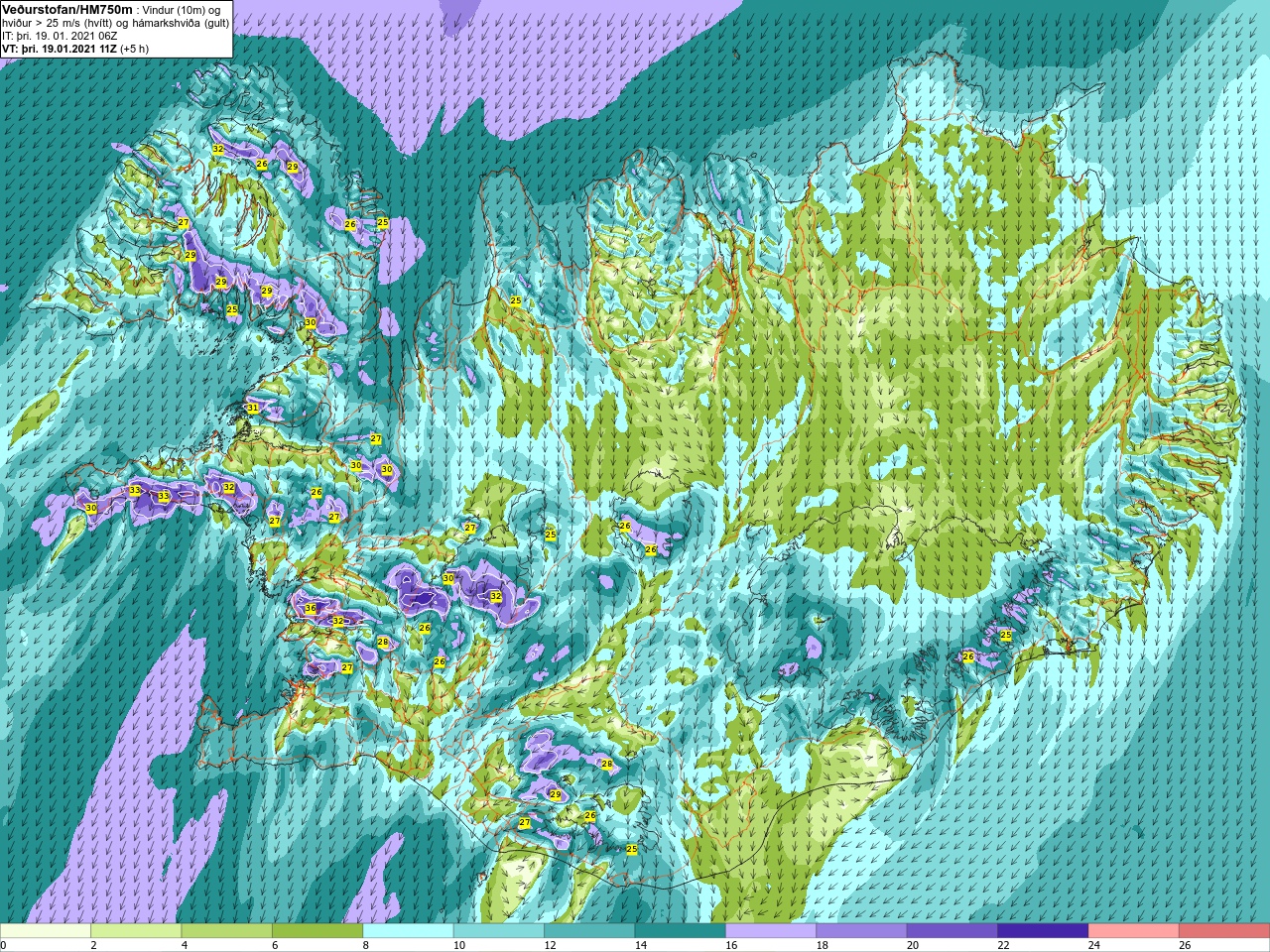Click the medium purple 18–20 m/s swatch
Screen dimensions: 1270x952
861,931
